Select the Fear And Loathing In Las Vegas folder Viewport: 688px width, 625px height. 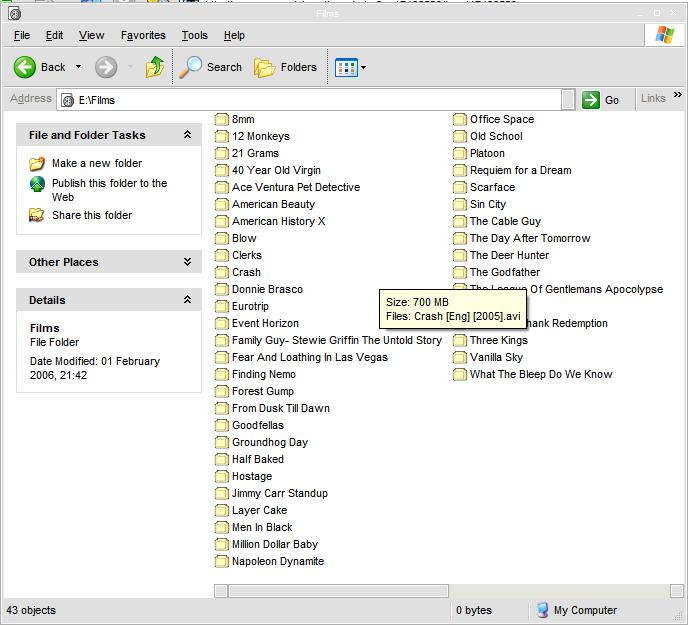click(310, 357)
